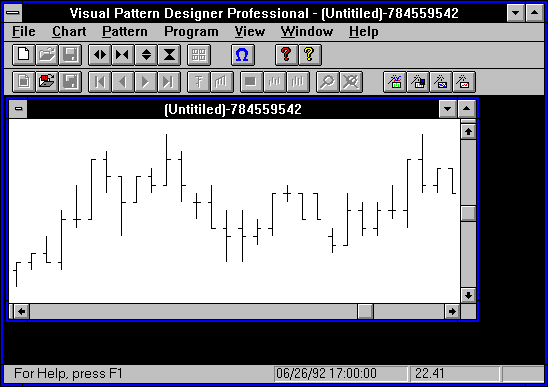Select the expand horizontally arrows icon
This screenshot has height=387, width=548.
(x=100, y=55)
